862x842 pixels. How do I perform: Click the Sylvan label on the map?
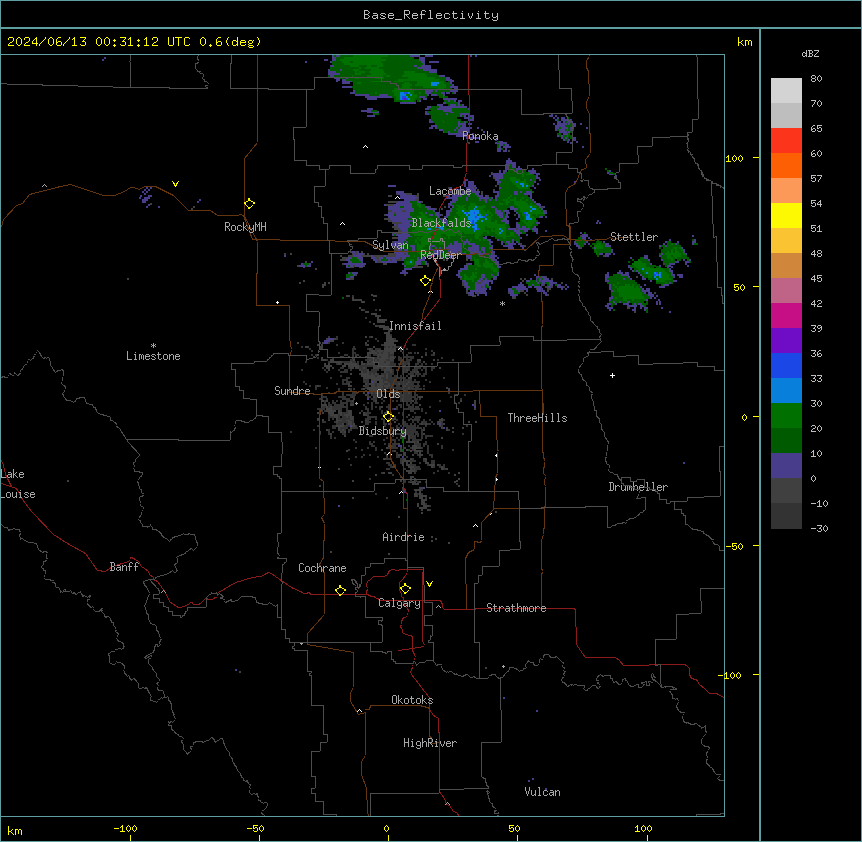coord(390,245)
